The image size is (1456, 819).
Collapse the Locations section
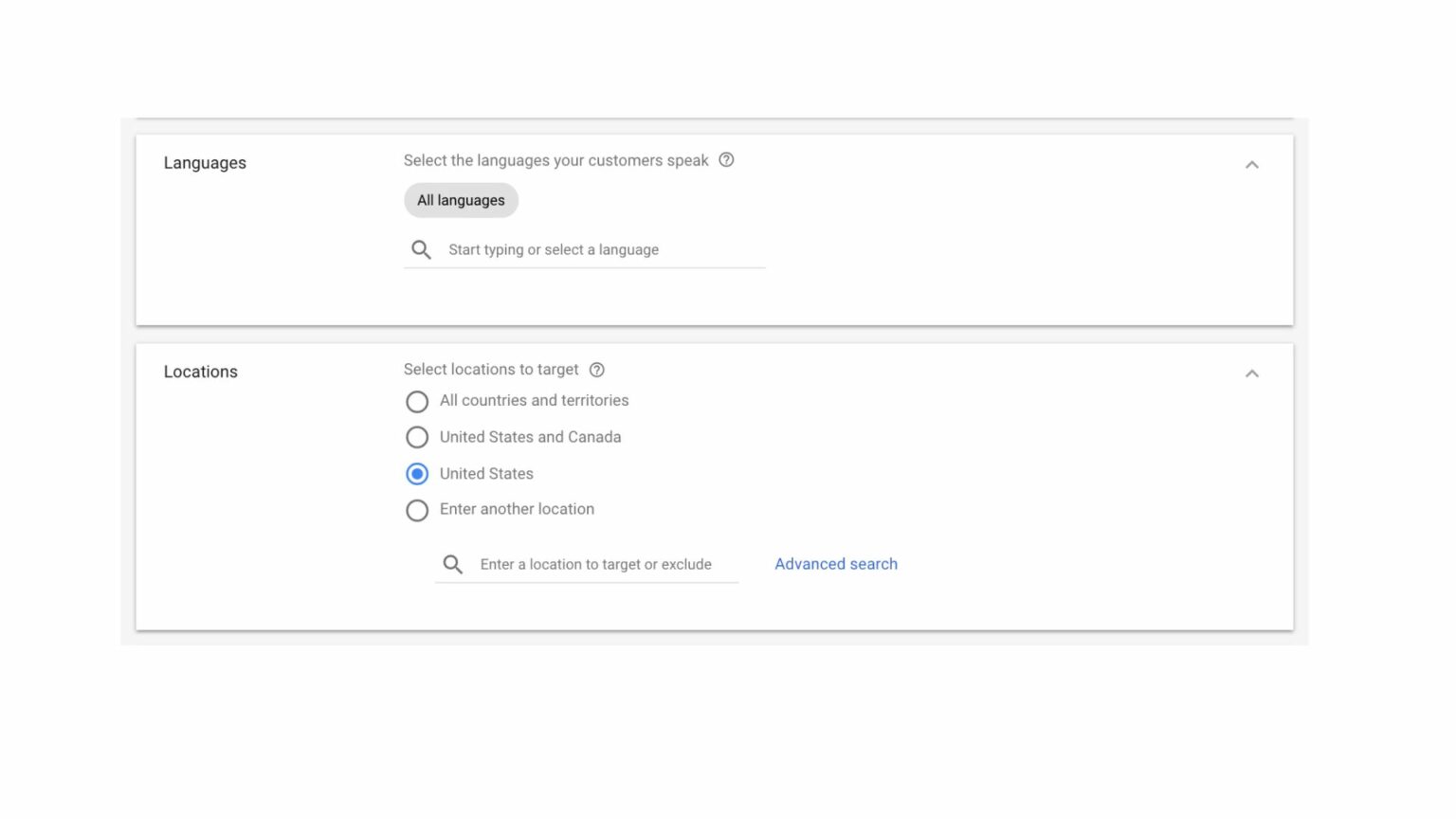[x=1252, y=373]
